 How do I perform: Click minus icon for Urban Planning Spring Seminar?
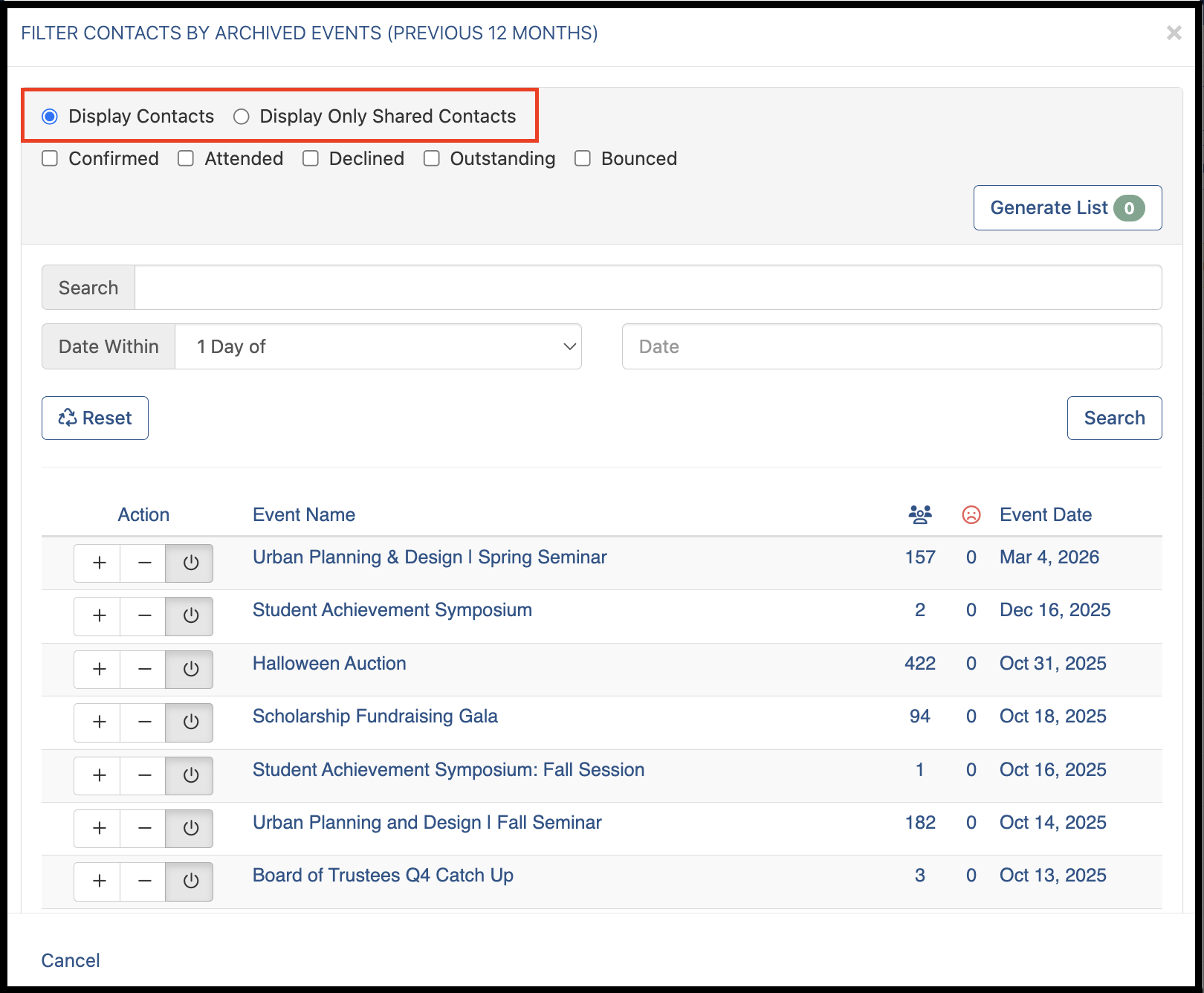coord(143,563)
